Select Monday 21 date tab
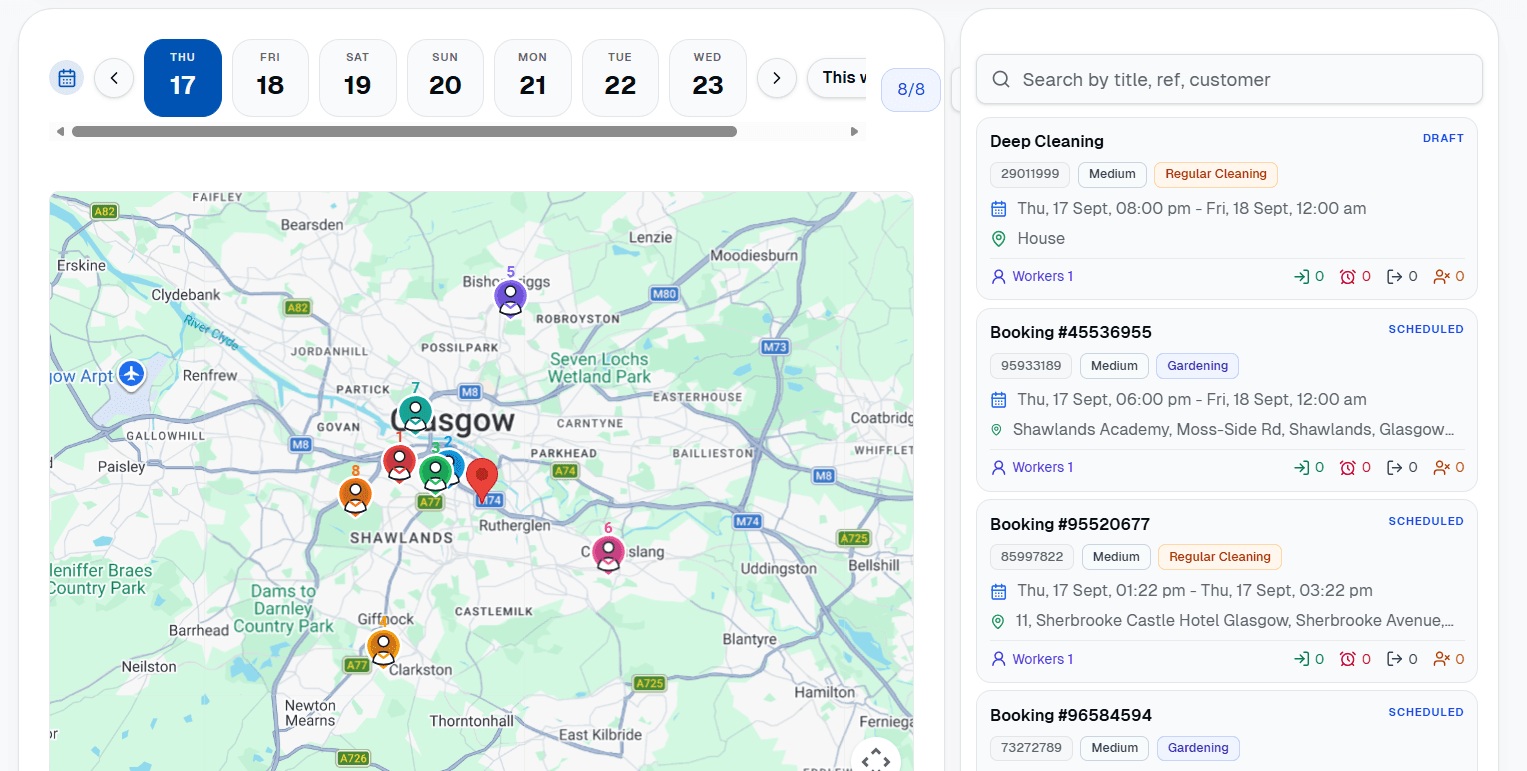This screenshot has width=1527, height=771. click(533, 78)
